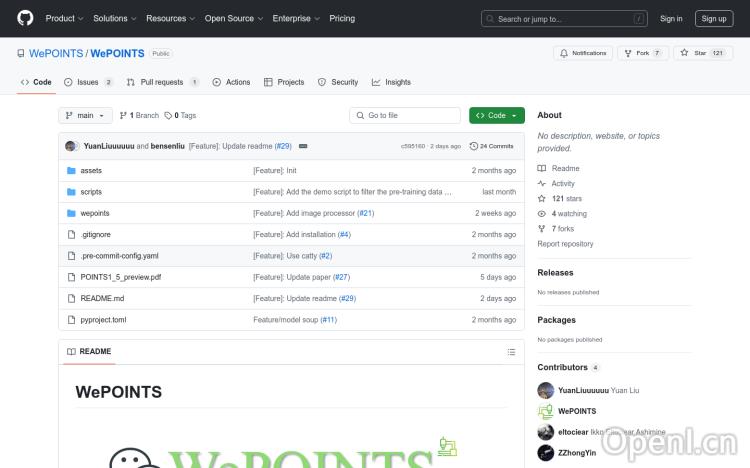Expand the Solutions menu
The image size is (750, 468).
click(114, 18)
